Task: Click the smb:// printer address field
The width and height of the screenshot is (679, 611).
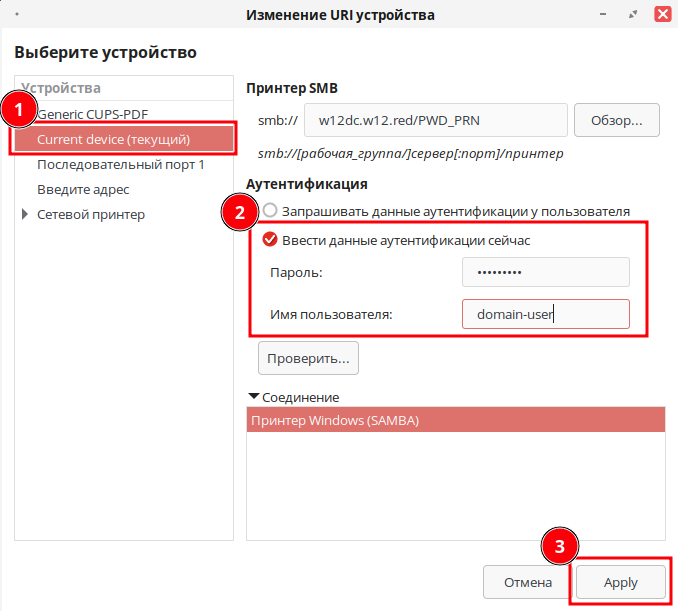Action: coord(435,120)
